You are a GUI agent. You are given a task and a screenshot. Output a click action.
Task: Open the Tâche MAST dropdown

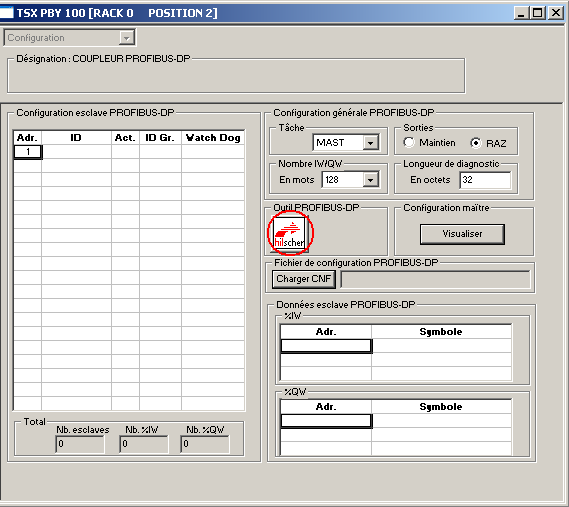(x=371, y=143)
